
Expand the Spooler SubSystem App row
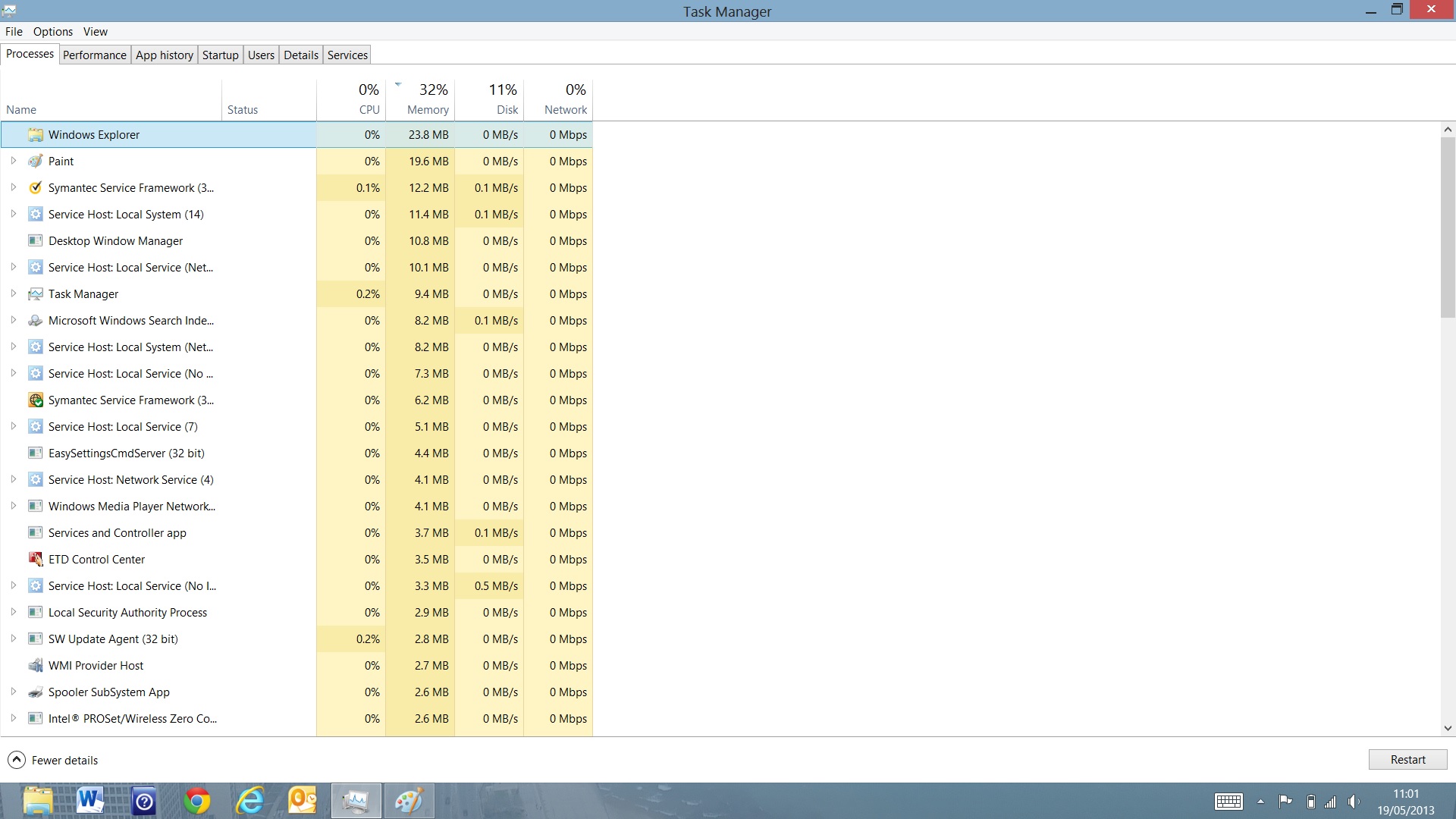tap(13, 692)
